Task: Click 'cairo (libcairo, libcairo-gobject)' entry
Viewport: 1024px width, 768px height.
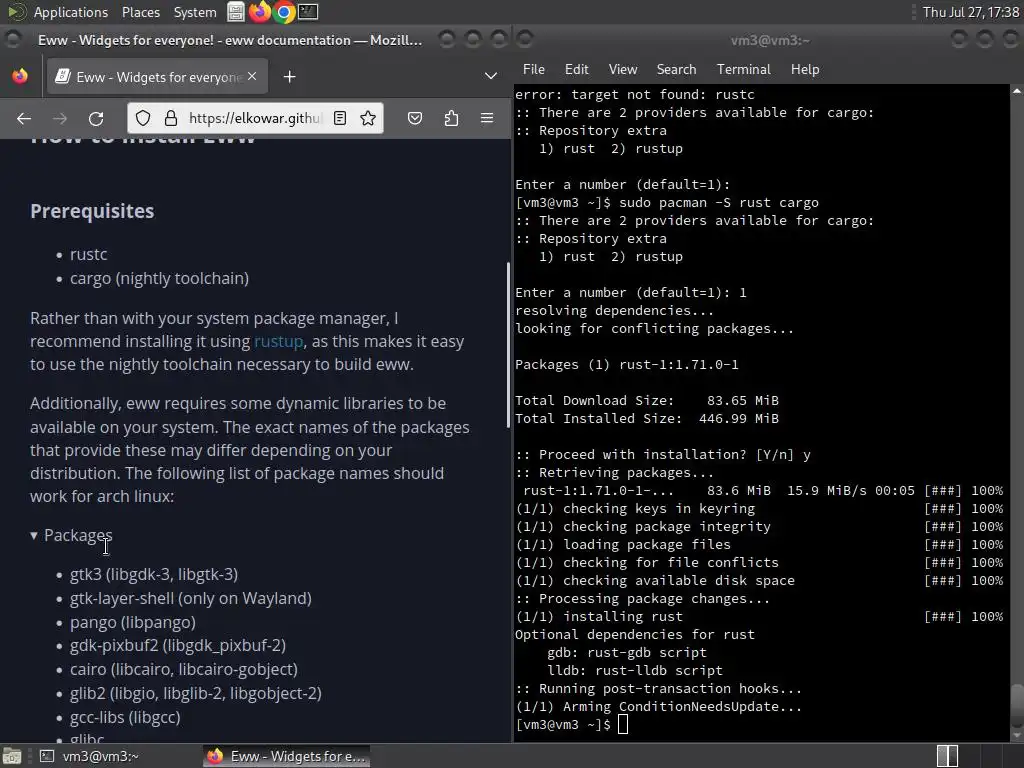Action: [x=184, y=669]
